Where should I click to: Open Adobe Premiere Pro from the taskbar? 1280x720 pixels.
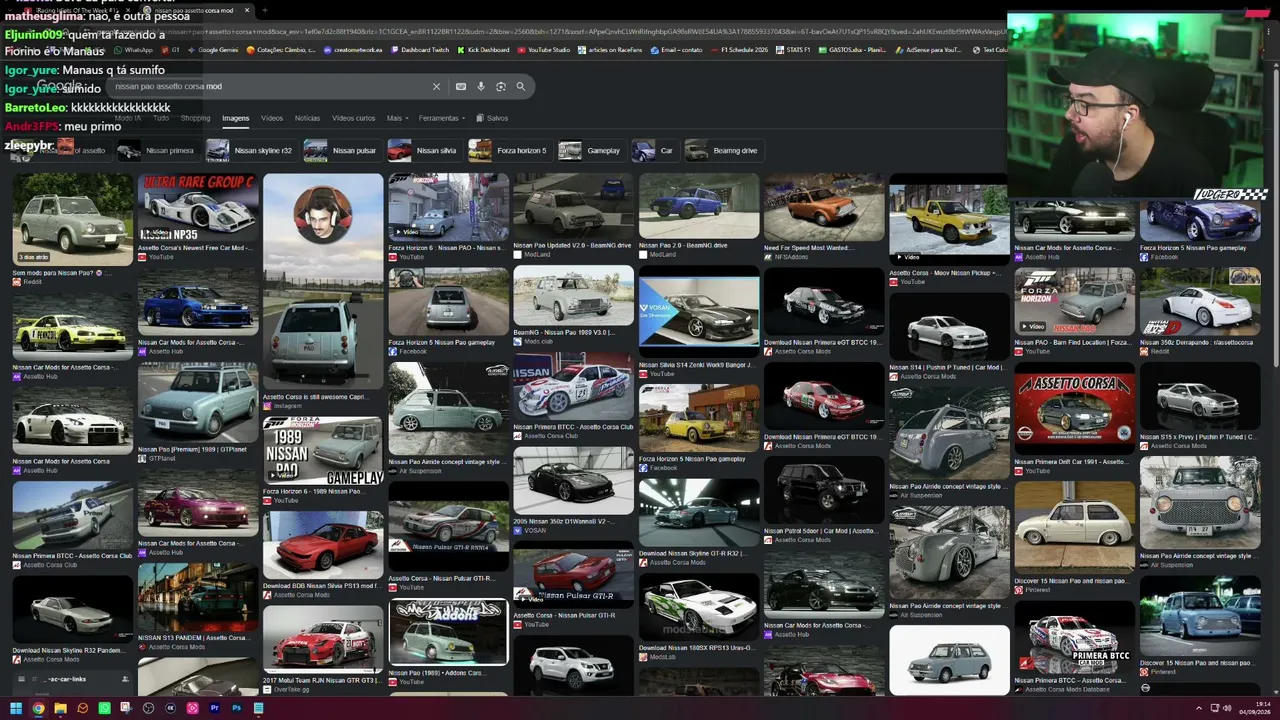click(x=214, y=708)
